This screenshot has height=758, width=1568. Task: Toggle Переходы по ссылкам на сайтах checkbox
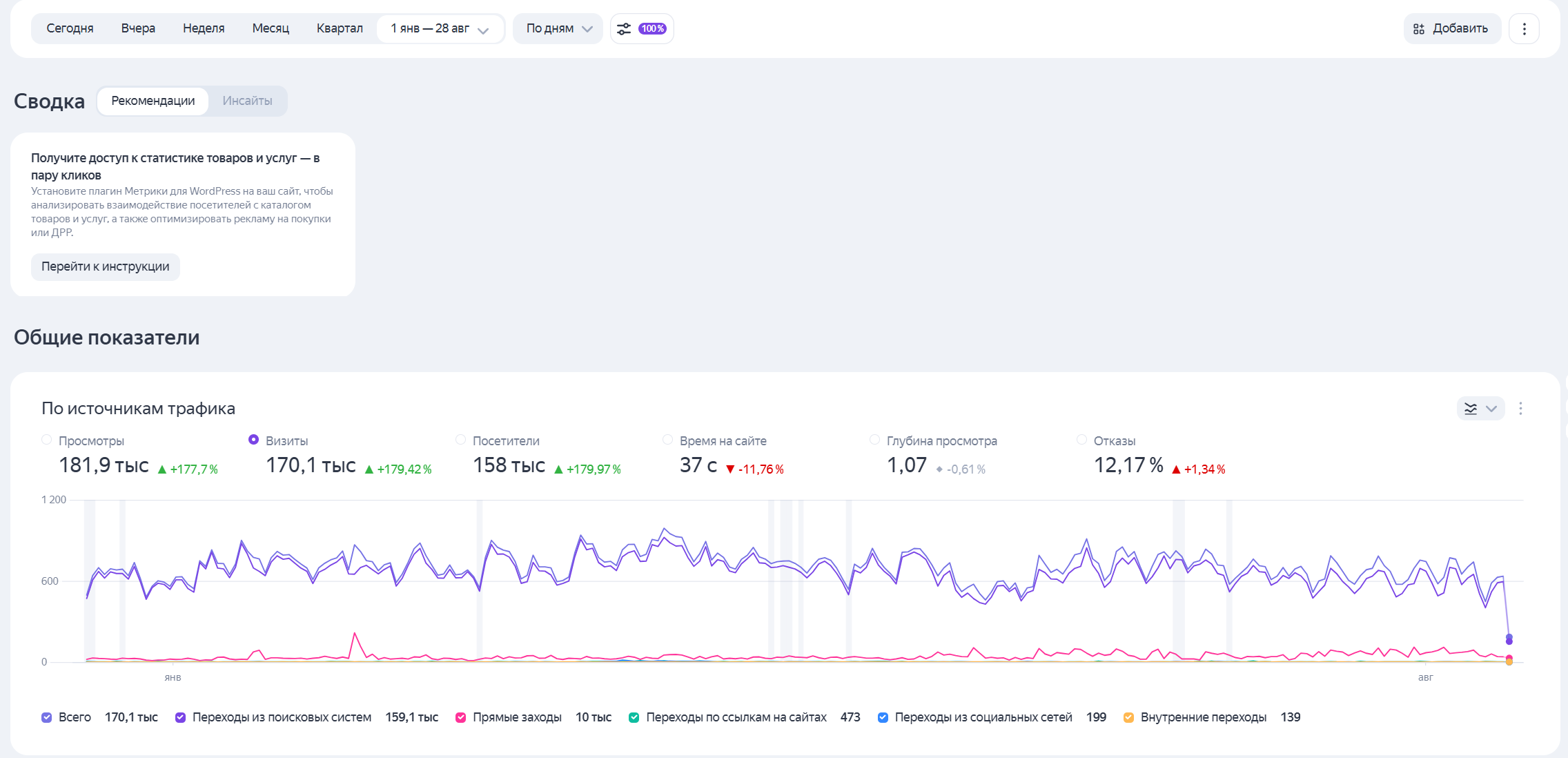coord(634,717)
